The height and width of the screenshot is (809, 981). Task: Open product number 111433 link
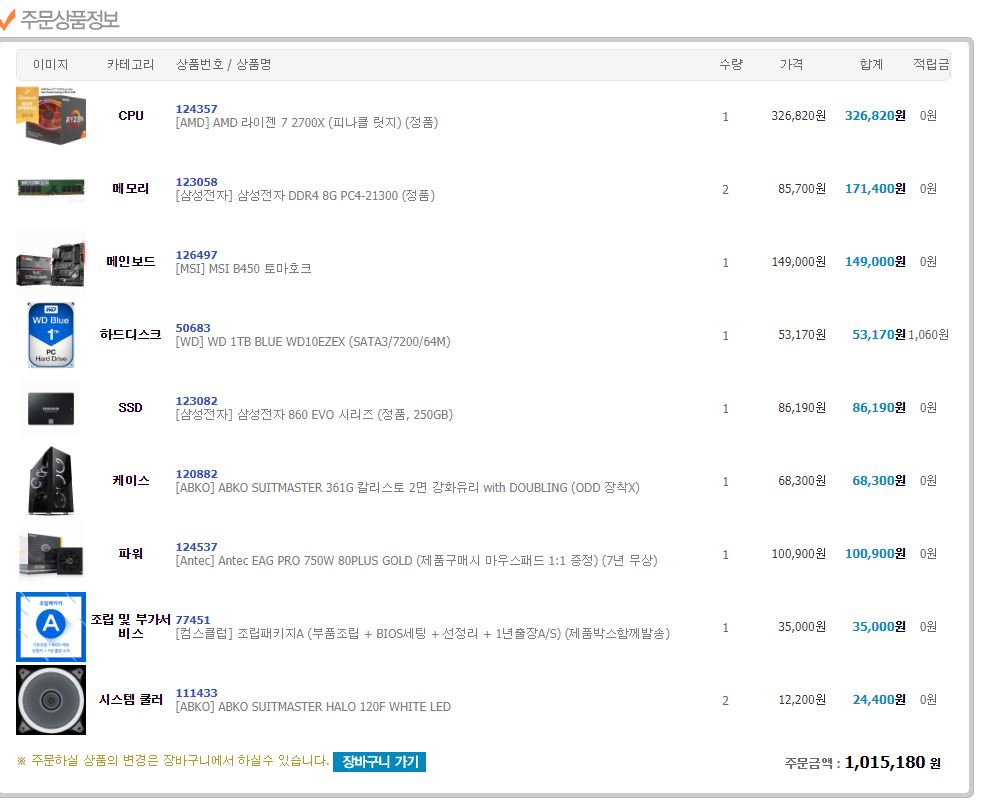196,693
